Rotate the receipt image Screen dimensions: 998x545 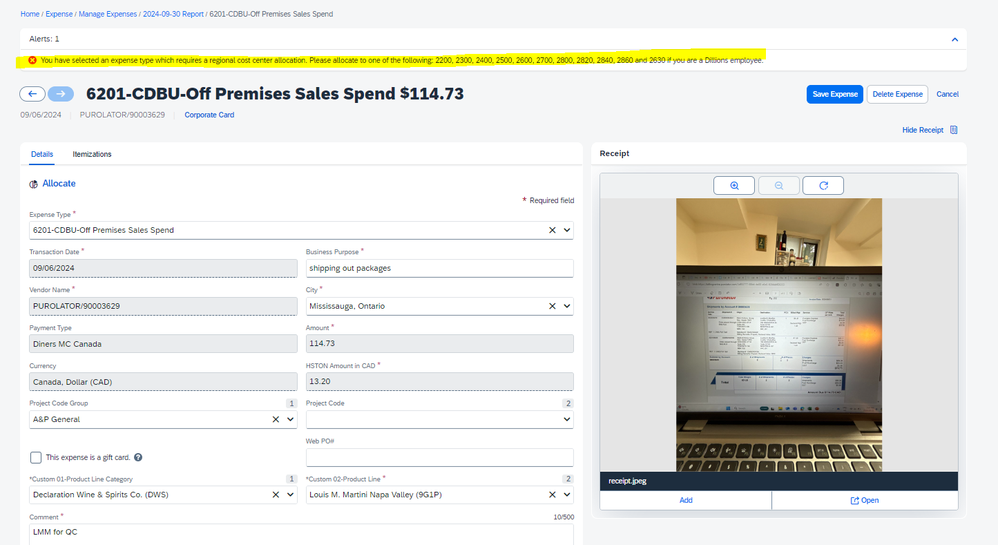point(823,185)
